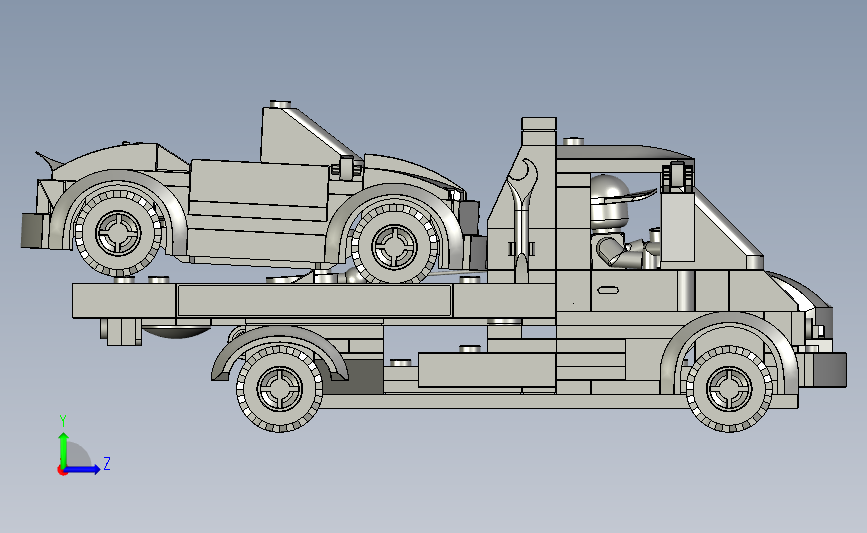Select the long flatbed side panel

coord(314,301)
